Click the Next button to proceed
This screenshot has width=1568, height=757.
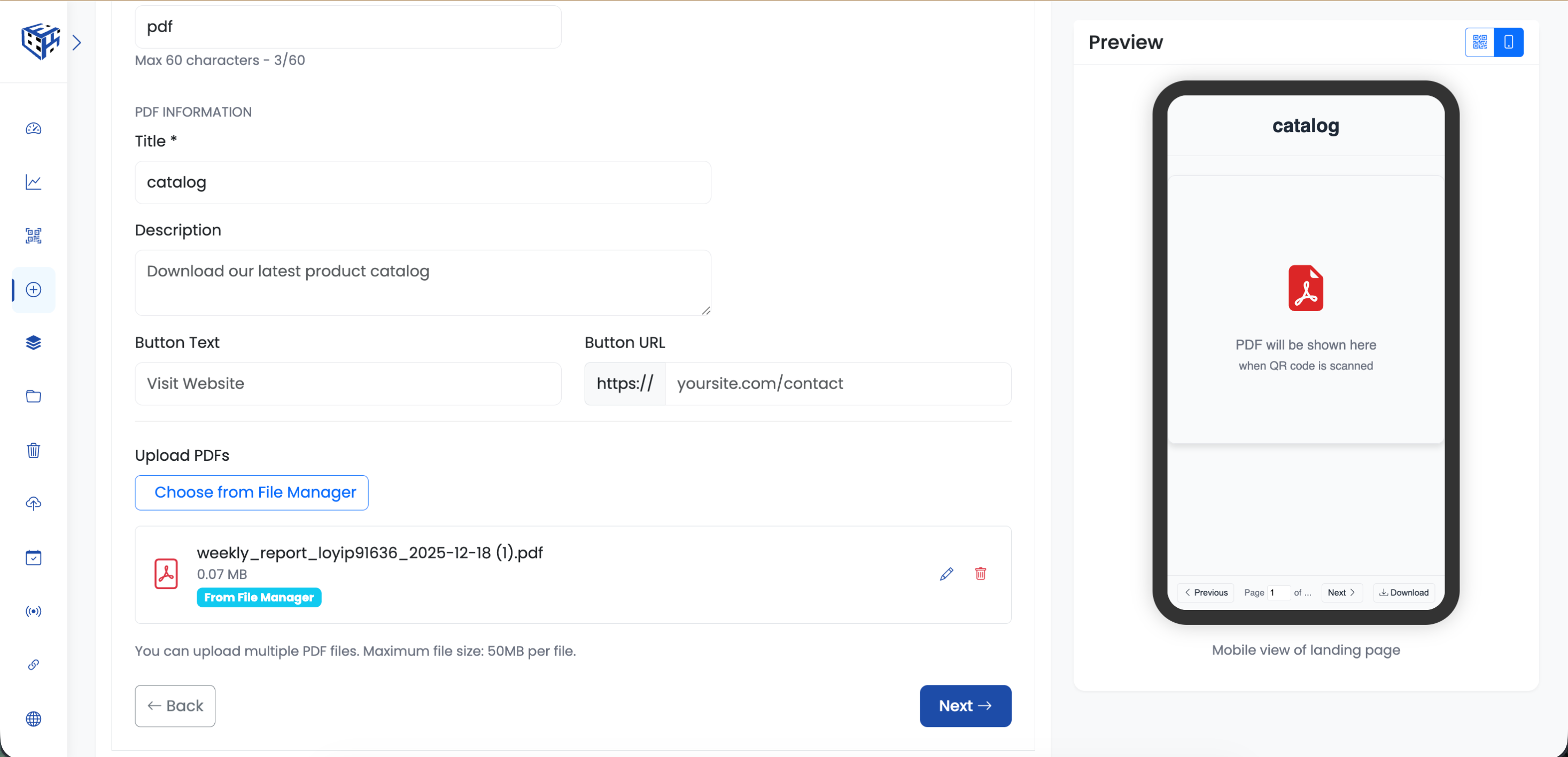(x=965, y=706)
